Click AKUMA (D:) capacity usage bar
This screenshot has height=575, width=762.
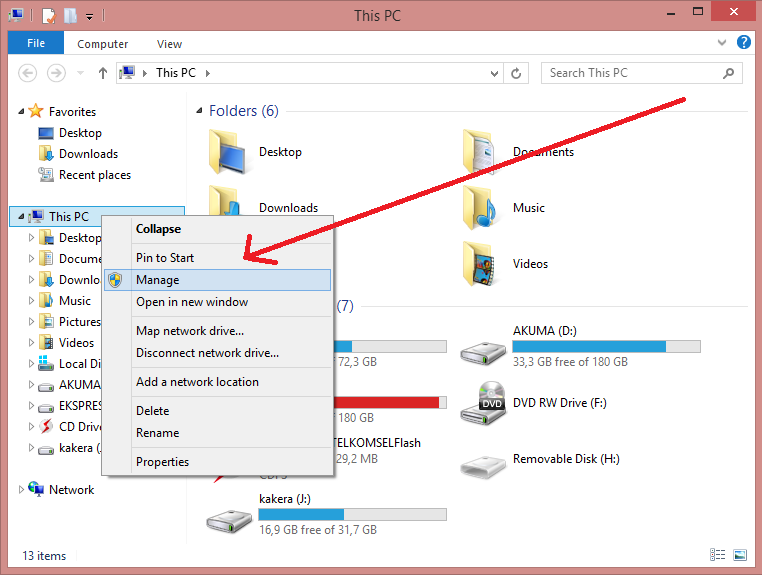[x=606, y=347]
